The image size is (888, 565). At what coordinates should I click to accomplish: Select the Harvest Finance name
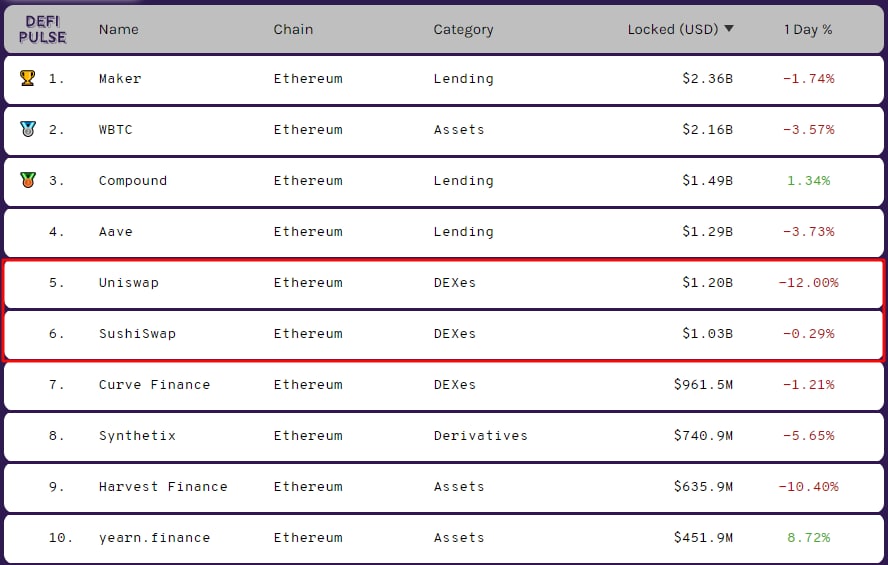click(x=163, y=486)
